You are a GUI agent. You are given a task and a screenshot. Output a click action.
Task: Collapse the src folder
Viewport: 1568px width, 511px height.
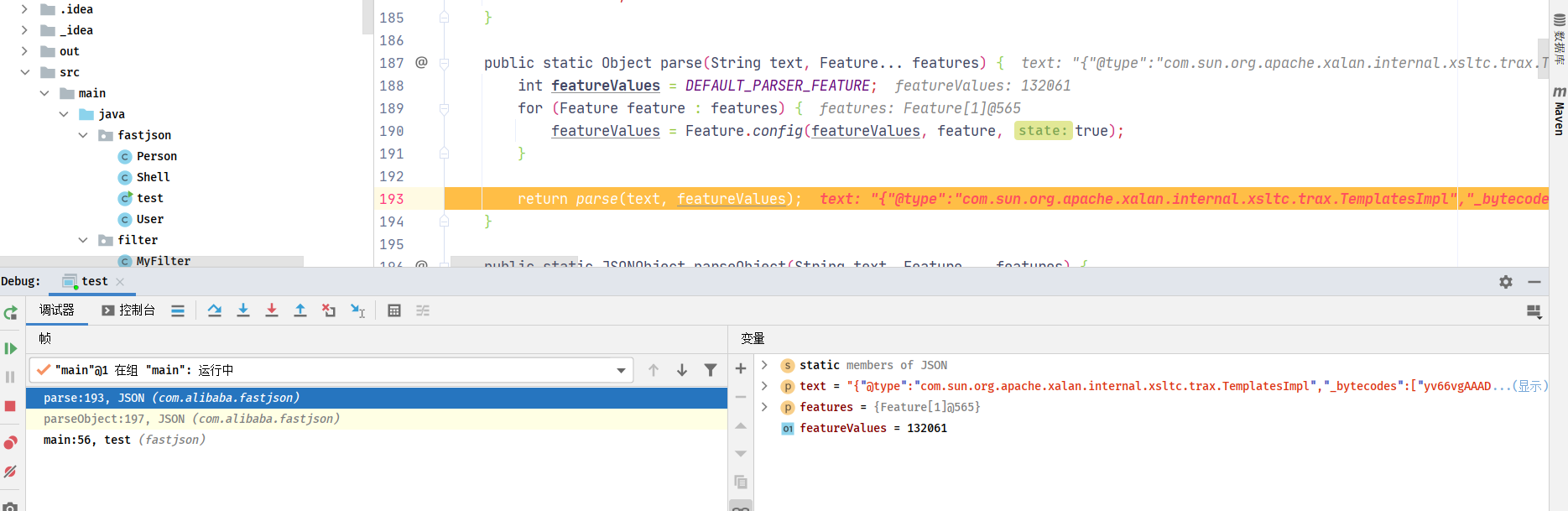click(x=24, y=72)
